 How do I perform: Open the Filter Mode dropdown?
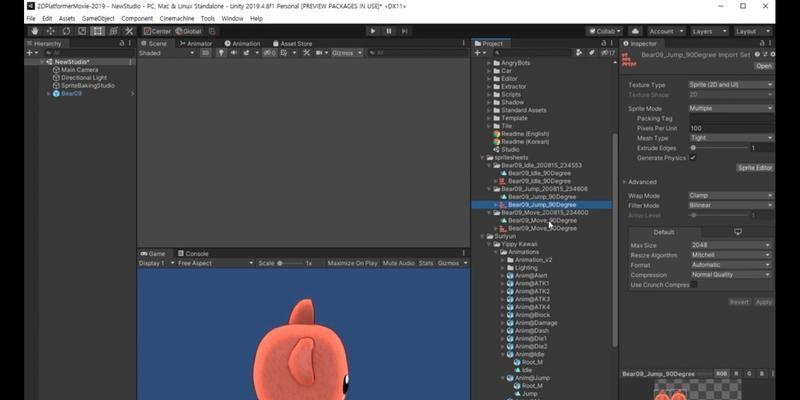click(731, 205)
